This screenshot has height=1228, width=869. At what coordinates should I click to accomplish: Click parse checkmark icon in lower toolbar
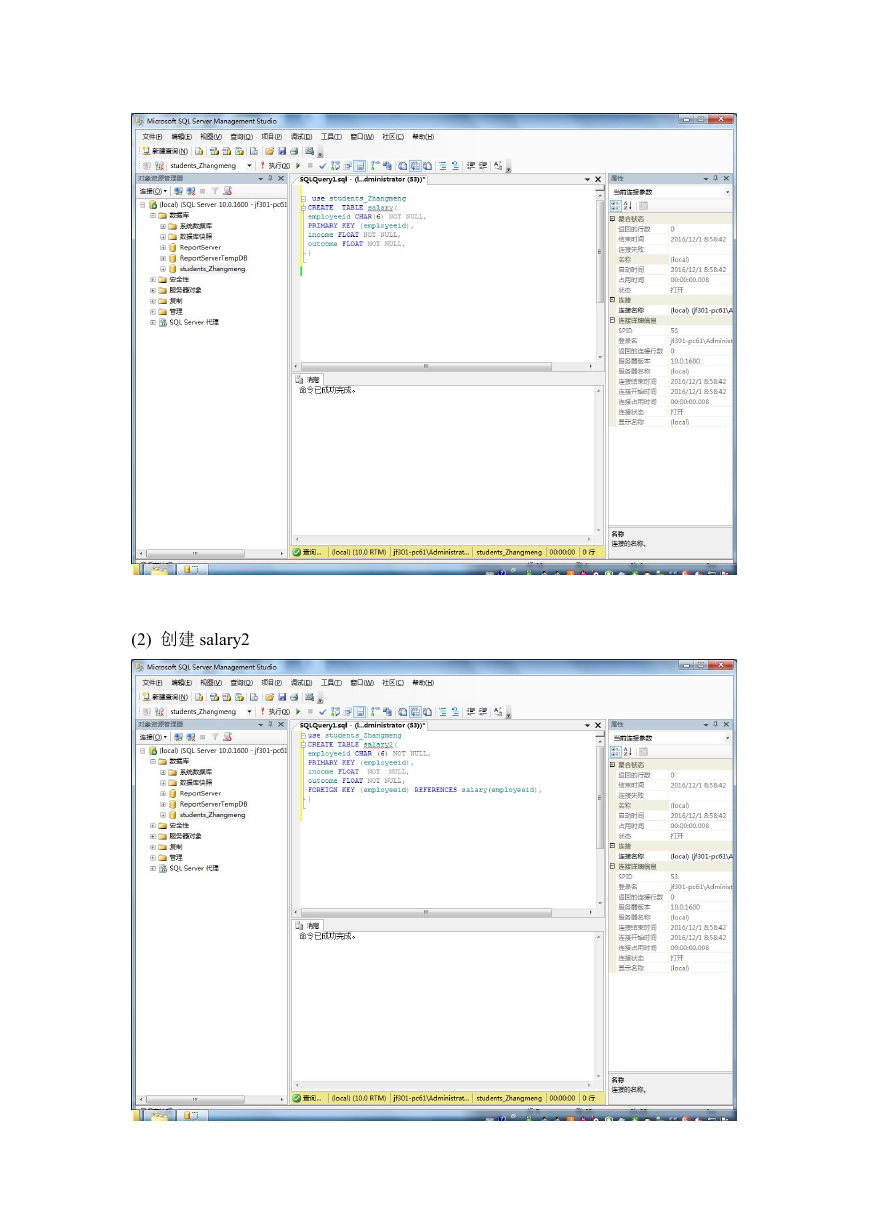pyautogui.click(x=322, y=711)
